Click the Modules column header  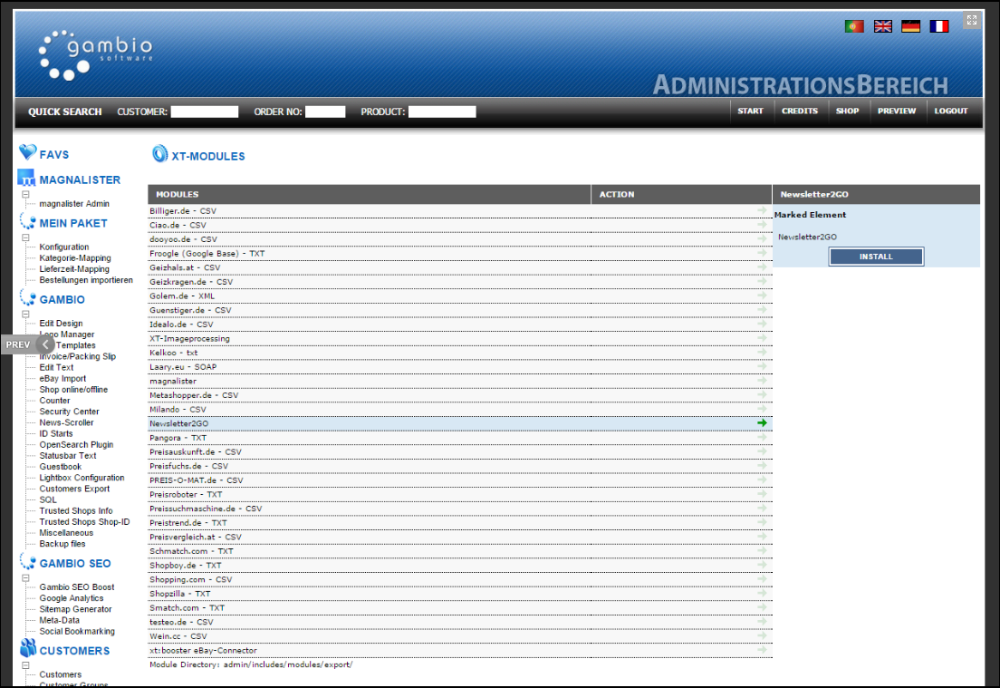[x=369, y=194]
